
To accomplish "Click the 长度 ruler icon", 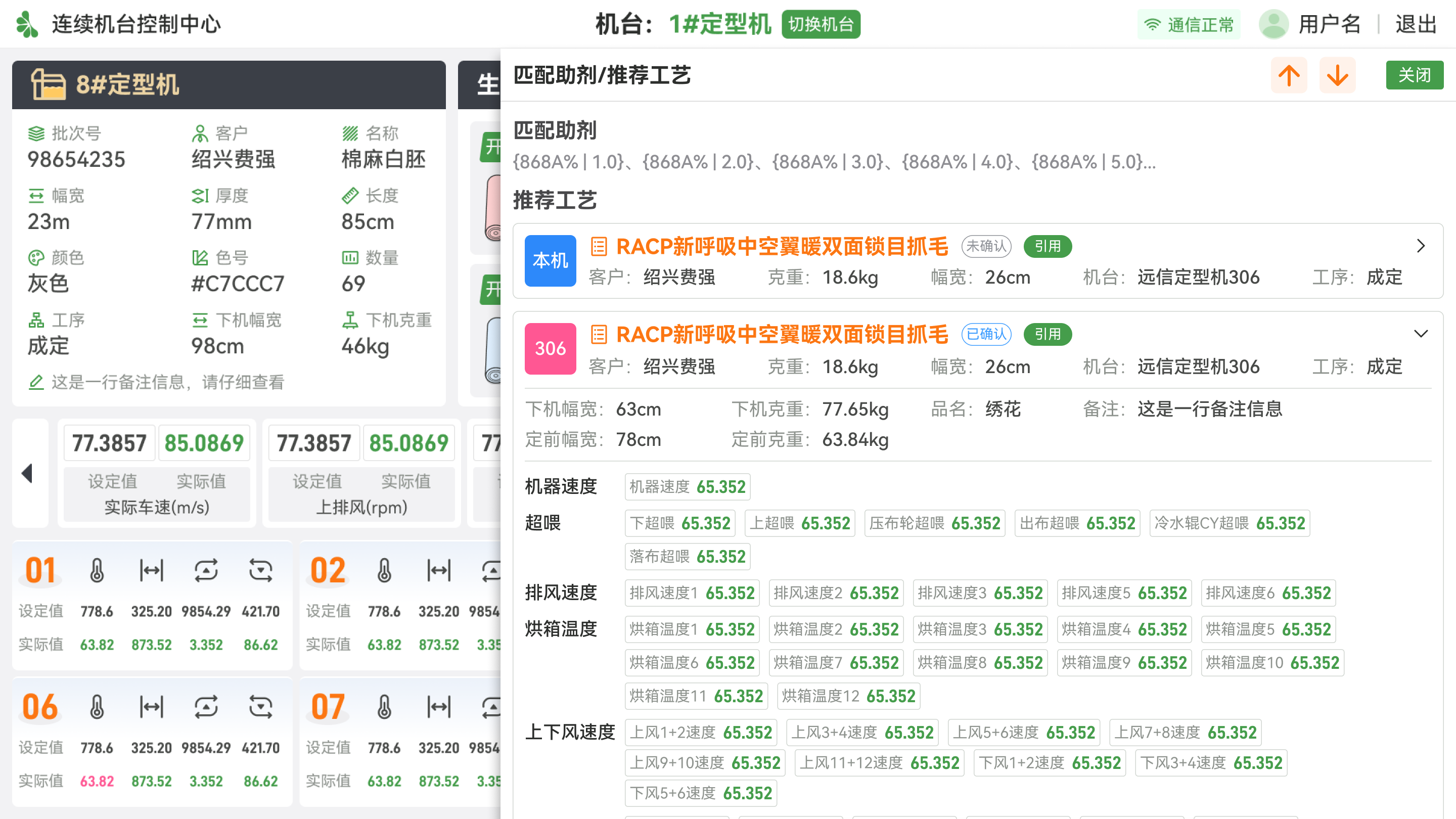I will pyautogui.click(x=350, y=196).
